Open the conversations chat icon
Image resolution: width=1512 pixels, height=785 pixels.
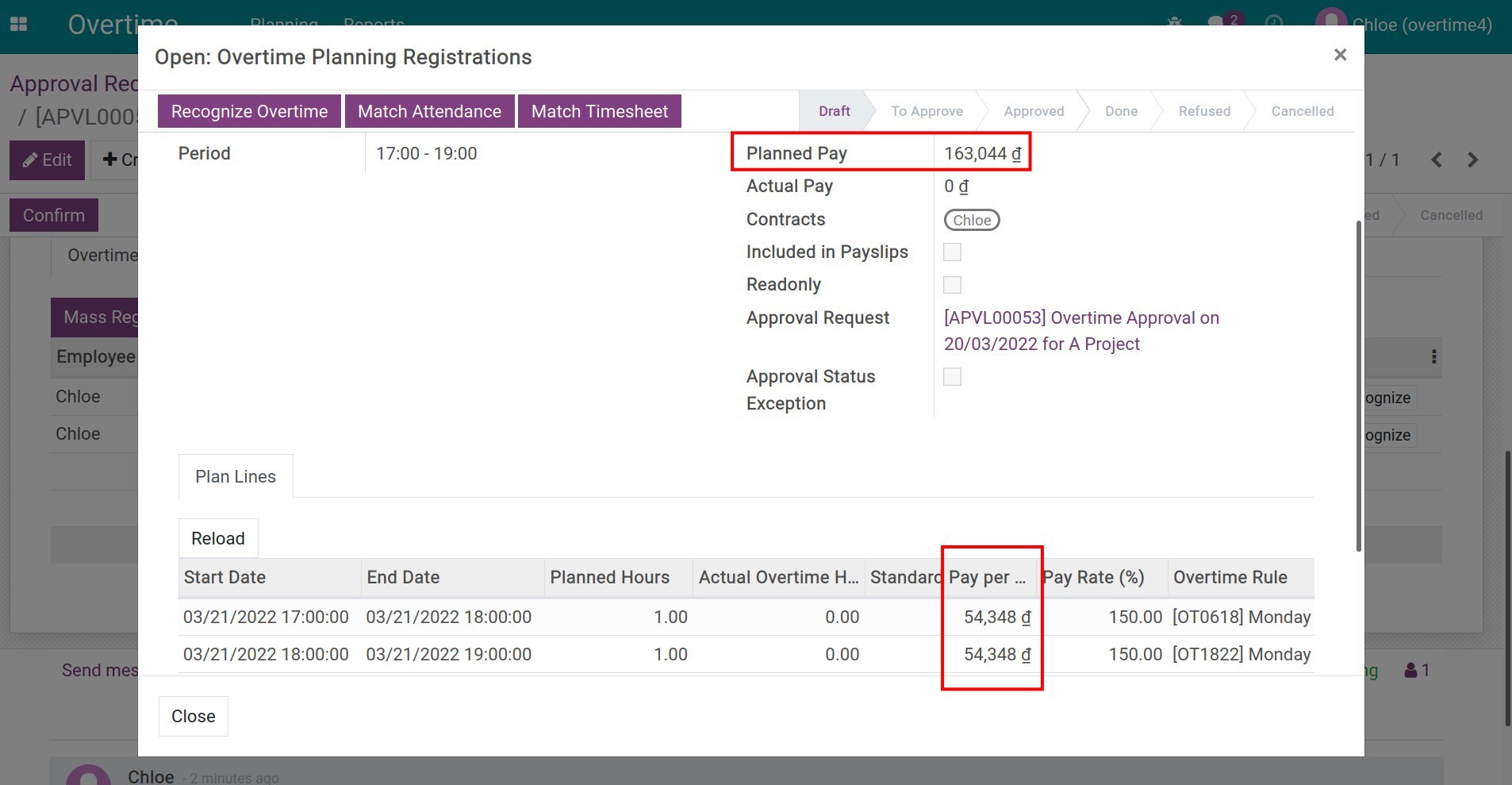[x=1215, y=22]
